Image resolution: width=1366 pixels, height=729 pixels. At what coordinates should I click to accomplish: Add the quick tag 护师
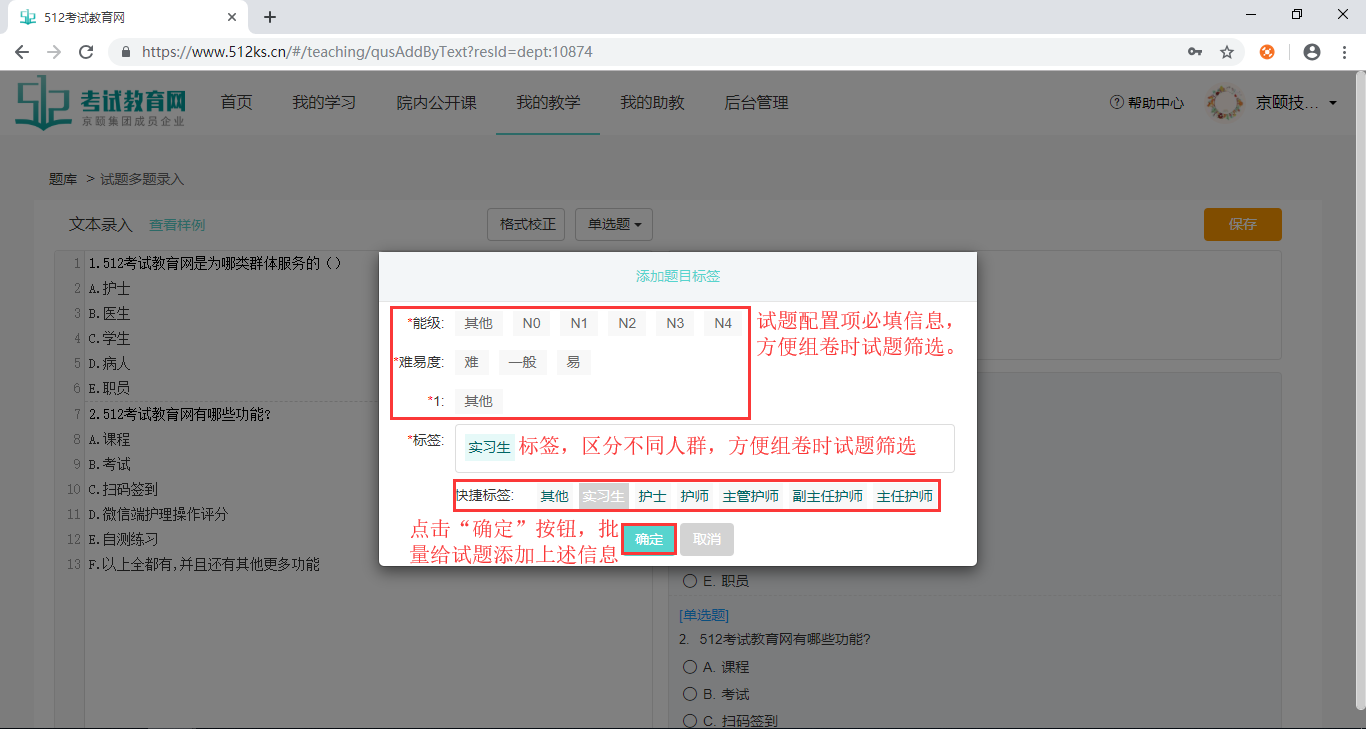[694, 496]
